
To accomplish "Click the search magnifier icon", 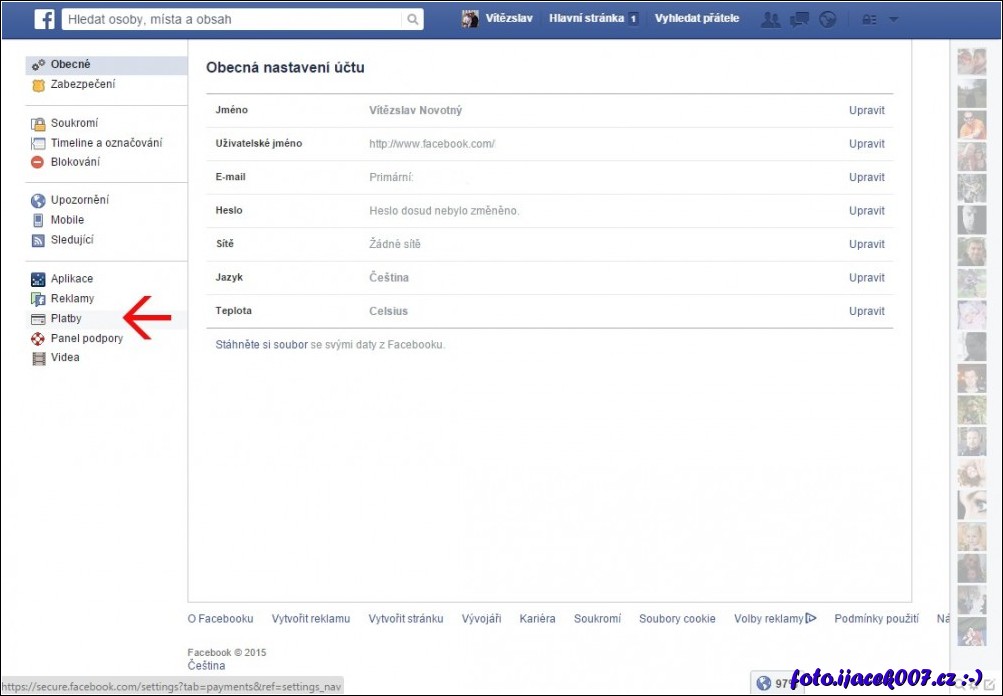I will tap(412, 19).
